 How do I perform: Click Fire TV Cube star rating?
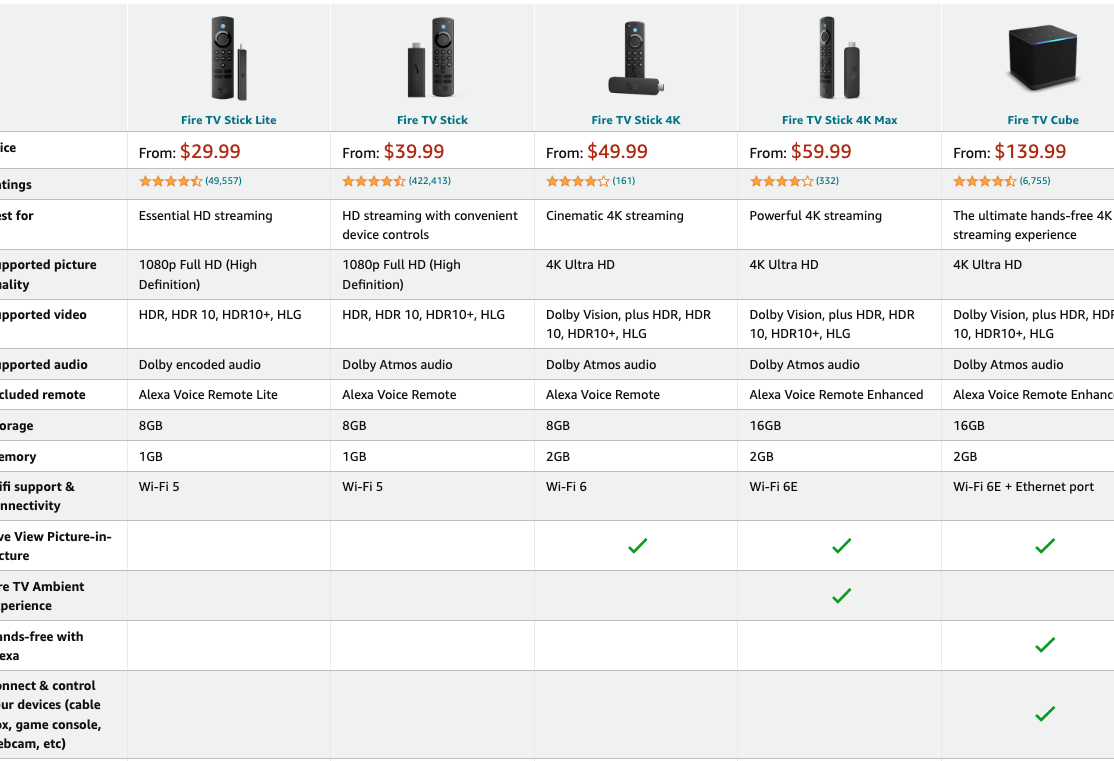(984, 182)
